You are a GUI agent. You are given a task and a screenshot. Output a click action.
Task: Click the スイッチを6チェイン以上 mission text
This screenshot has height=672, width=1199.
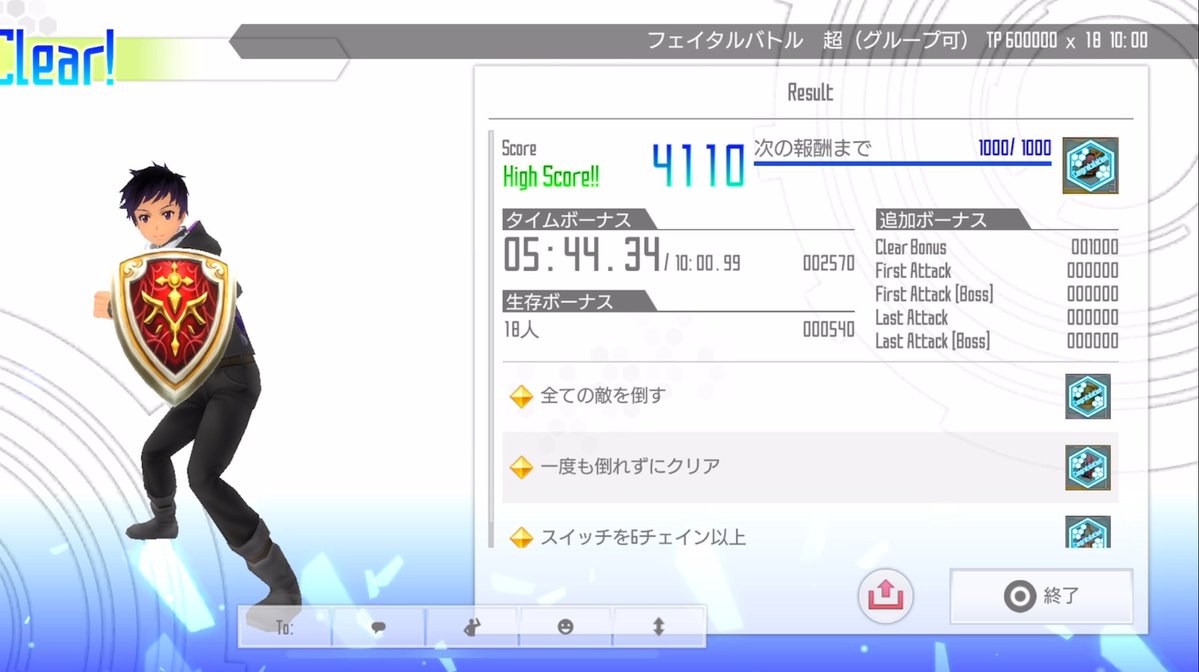(x=642, y=537)
